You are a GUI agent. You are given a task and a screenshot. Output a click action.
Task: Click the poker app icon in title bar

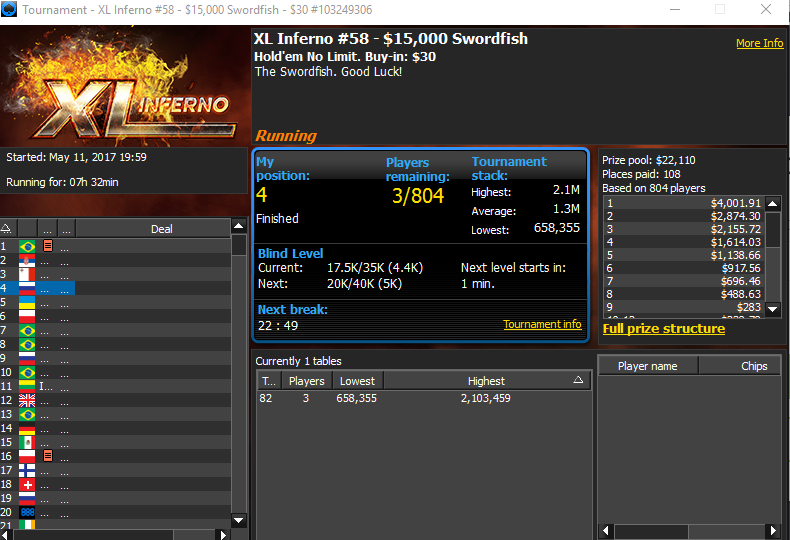[9, 9]
